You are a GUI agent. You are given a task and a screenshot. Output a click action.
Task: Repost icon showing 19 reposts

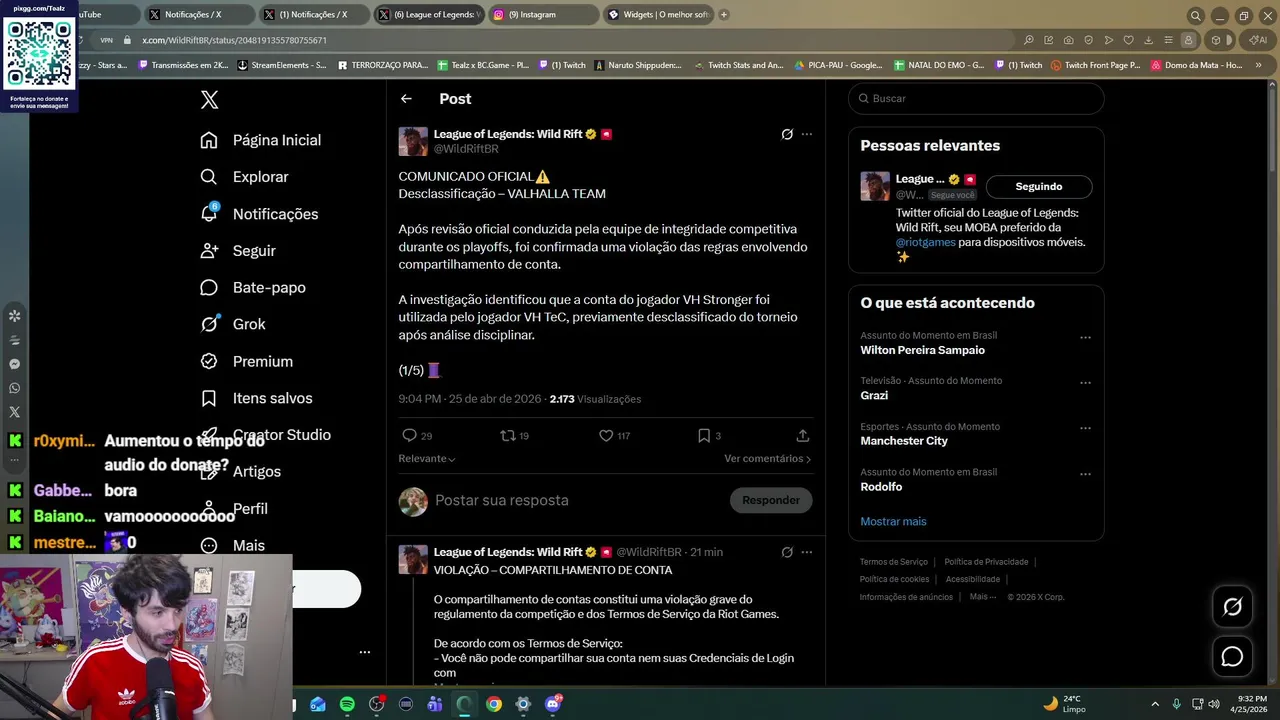[x=507, y=436]
